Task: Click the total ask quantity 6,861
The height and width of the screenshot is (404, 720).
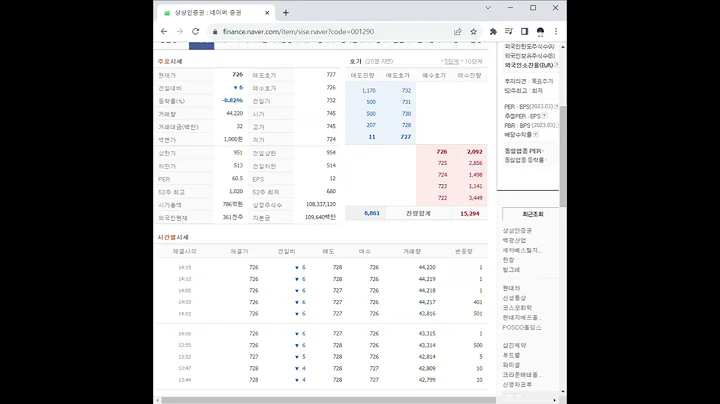Action: coord(371,213)
